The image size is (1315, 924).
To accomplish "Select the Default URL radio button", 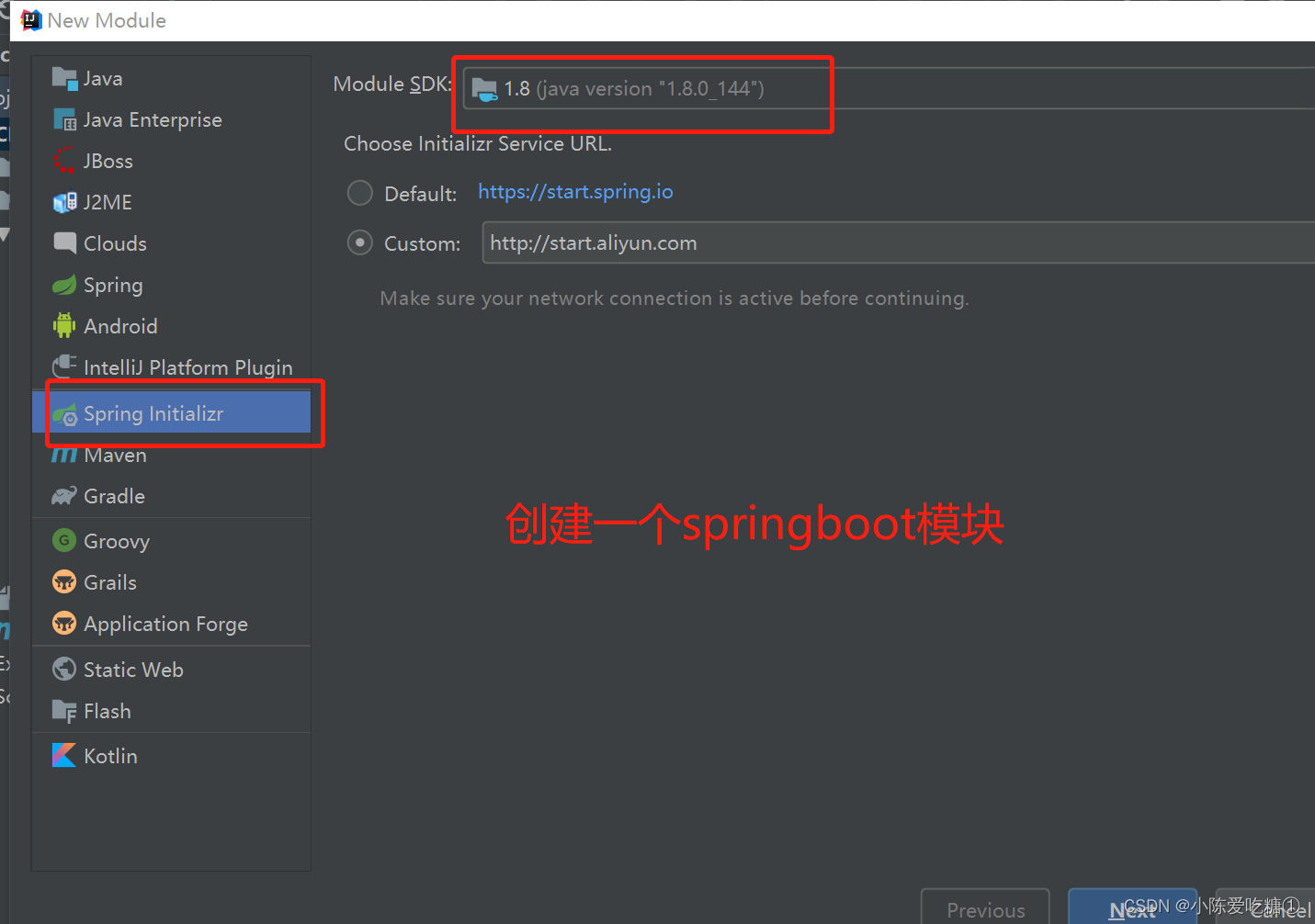I will click(359, 193).
